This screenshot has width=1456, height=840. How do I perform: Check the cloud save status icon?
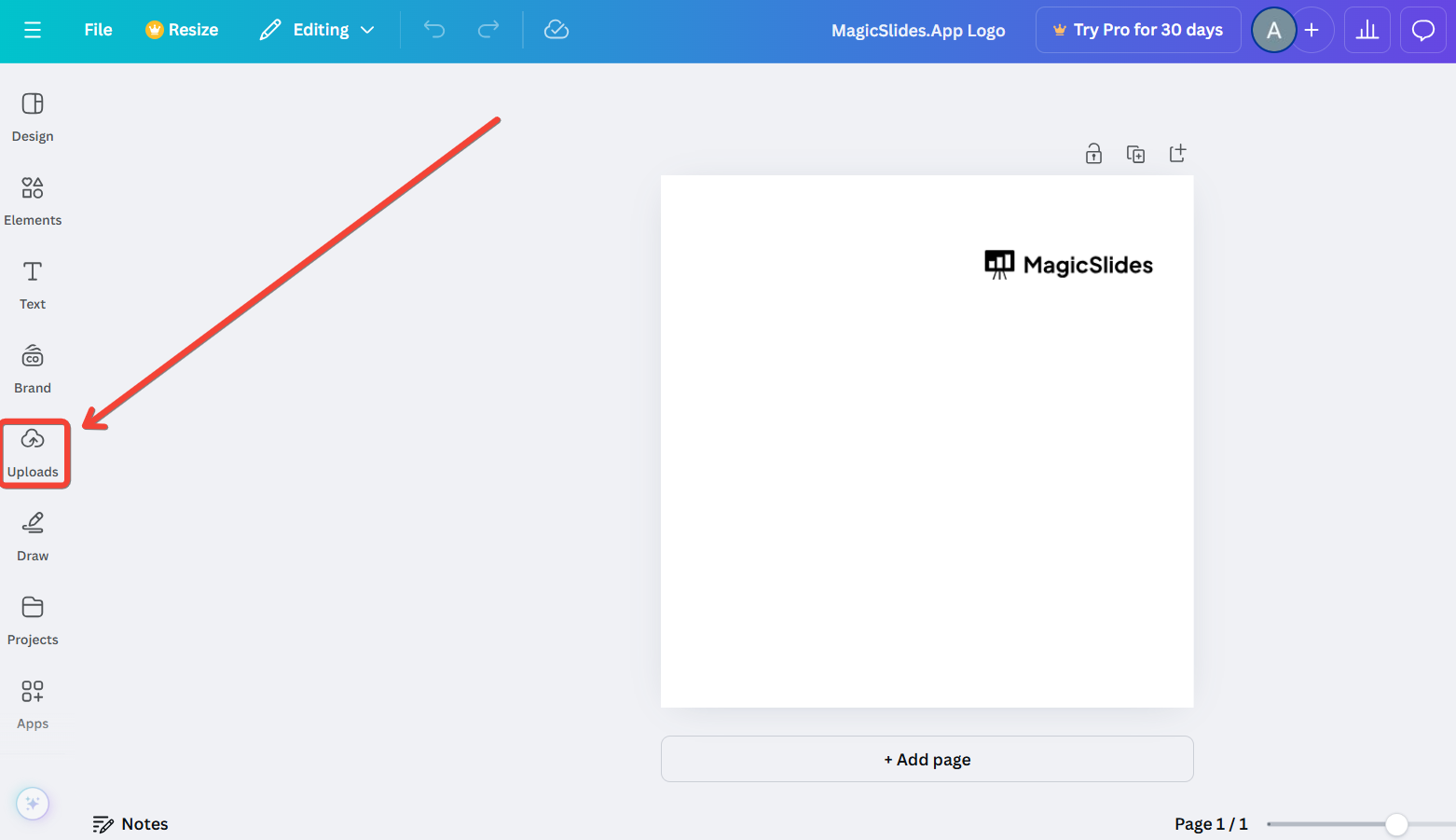pyautogui.click(x=556, y=30)
